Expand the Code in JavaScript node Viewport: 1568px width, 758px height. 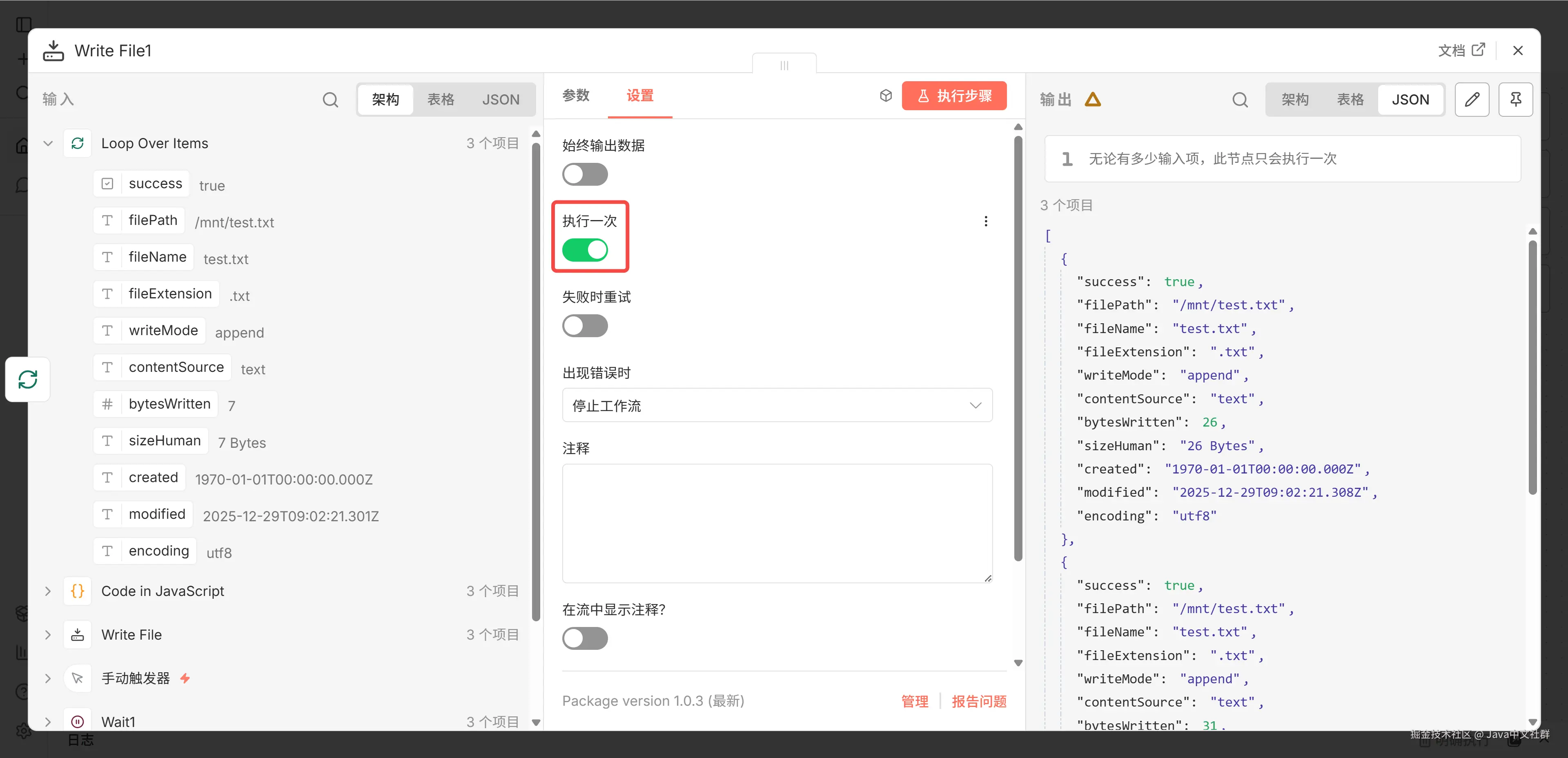point(48,591)
